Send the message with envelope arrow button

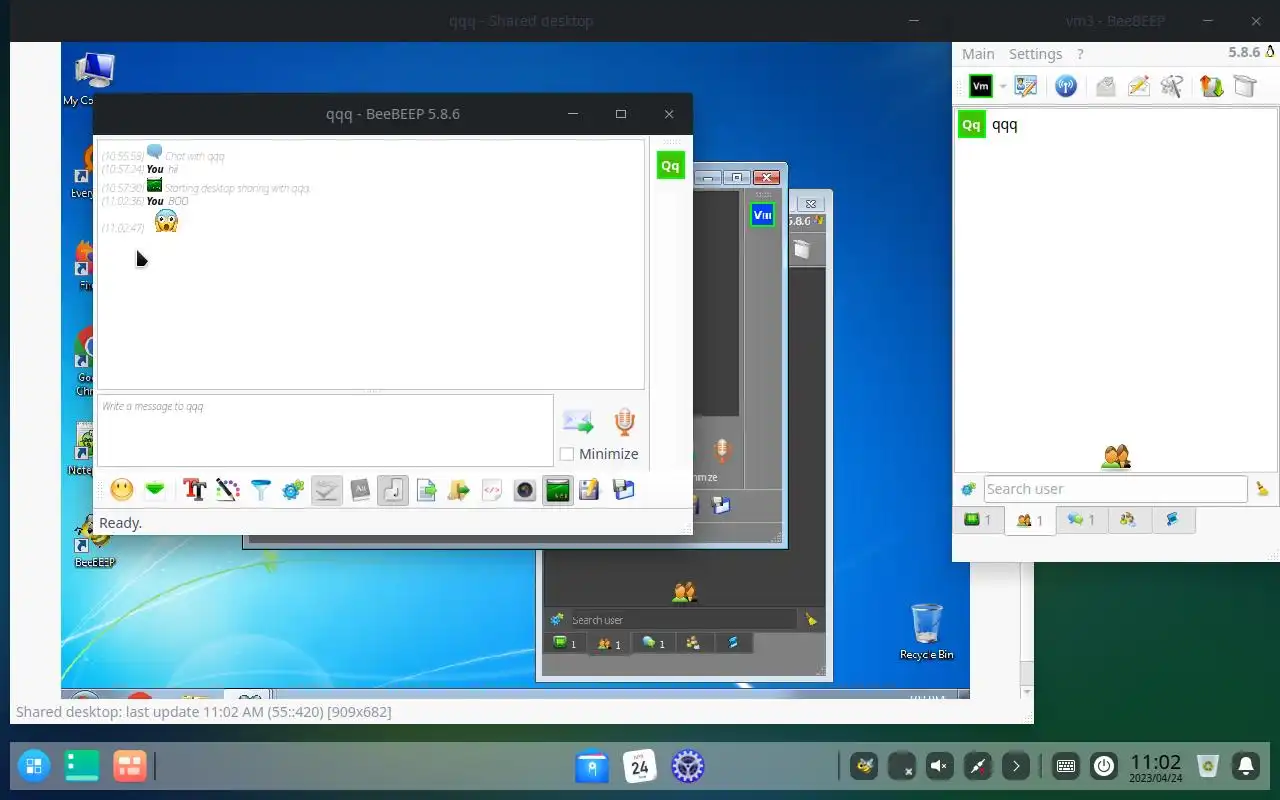[578, 422]
